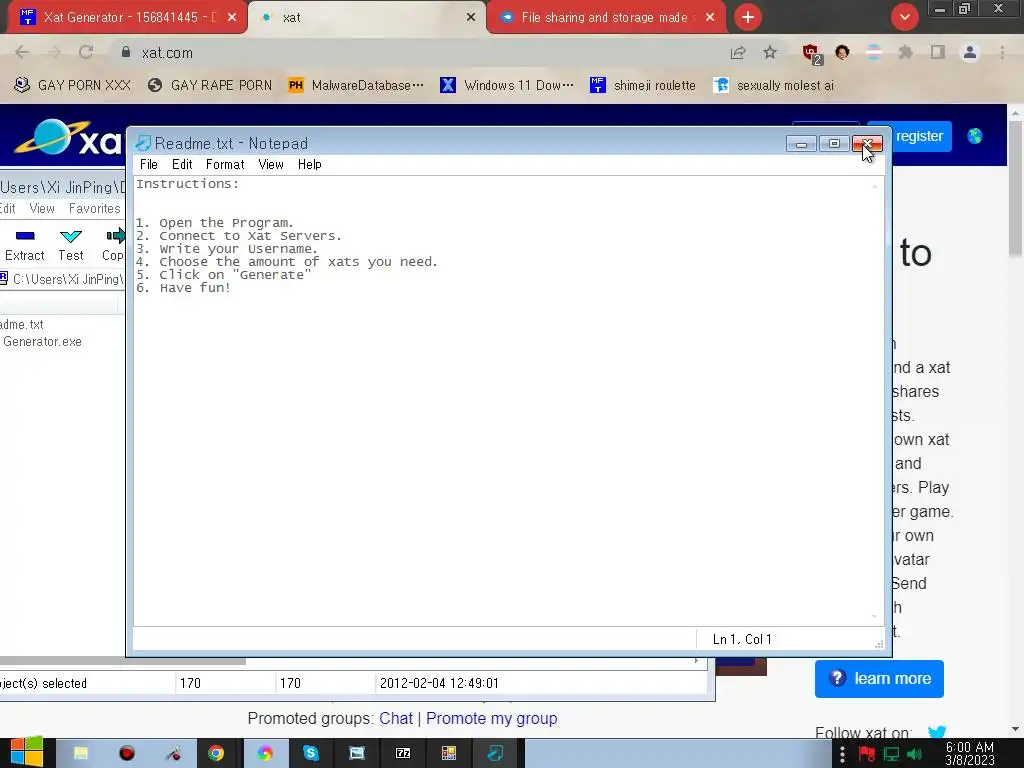Open the Format menu in Notepad
The height and width of the screenshot is (768, 1024).
click(225, 165)
